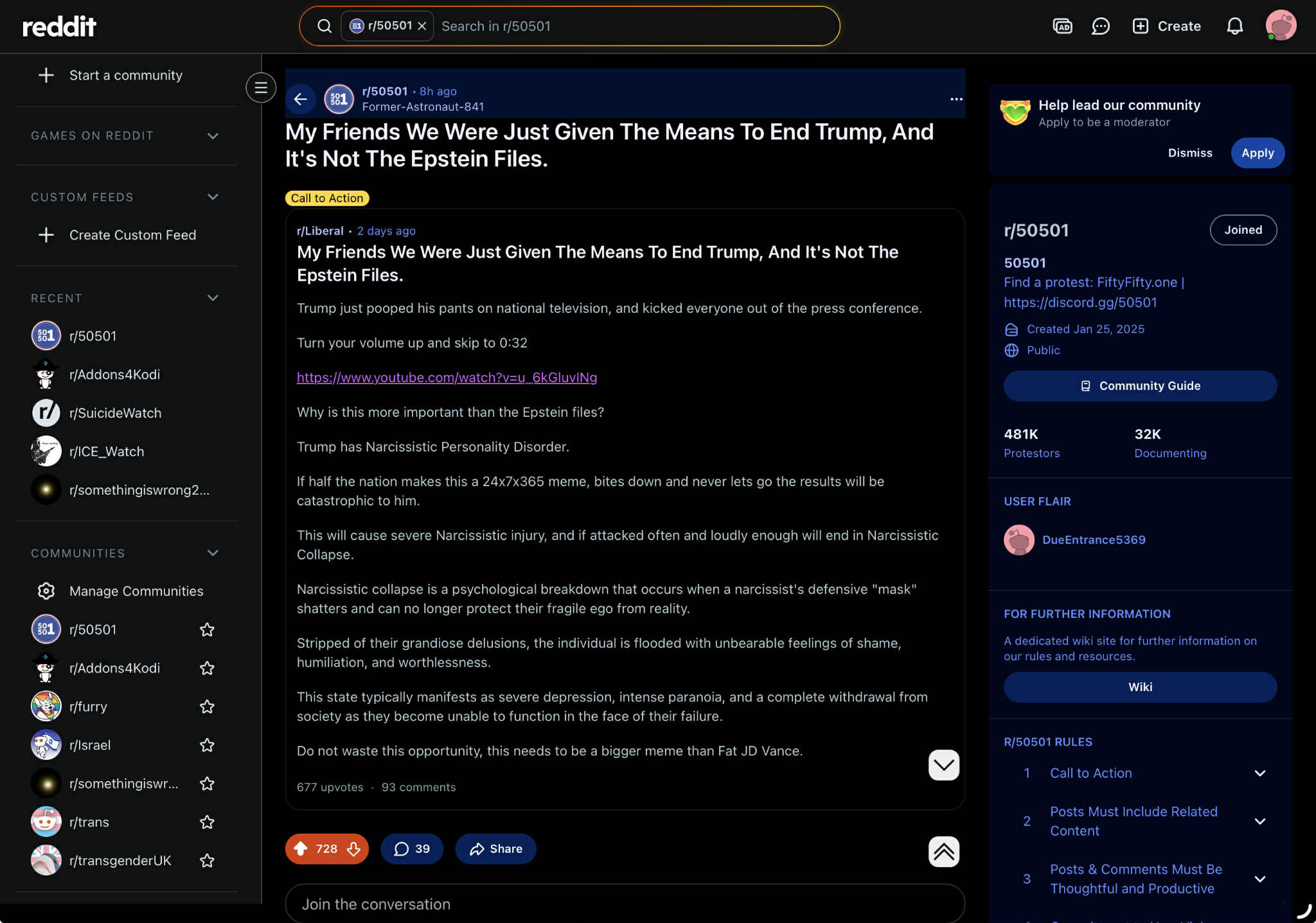Open the YouTube link in the post
The height and width of the screenshot is (923, 1316).
click(x=447, y=378)
